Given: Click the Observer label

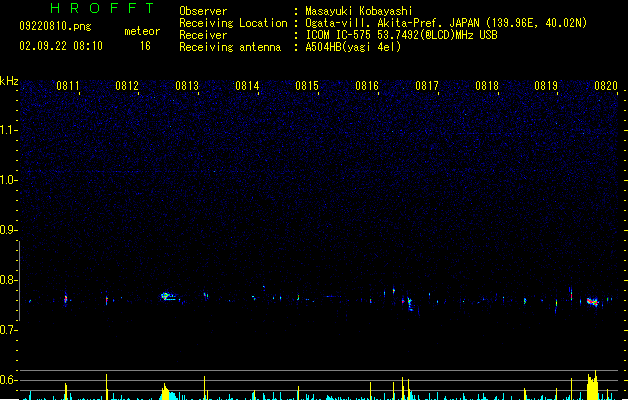Looking at the screenshot, I should coord(203,11).
